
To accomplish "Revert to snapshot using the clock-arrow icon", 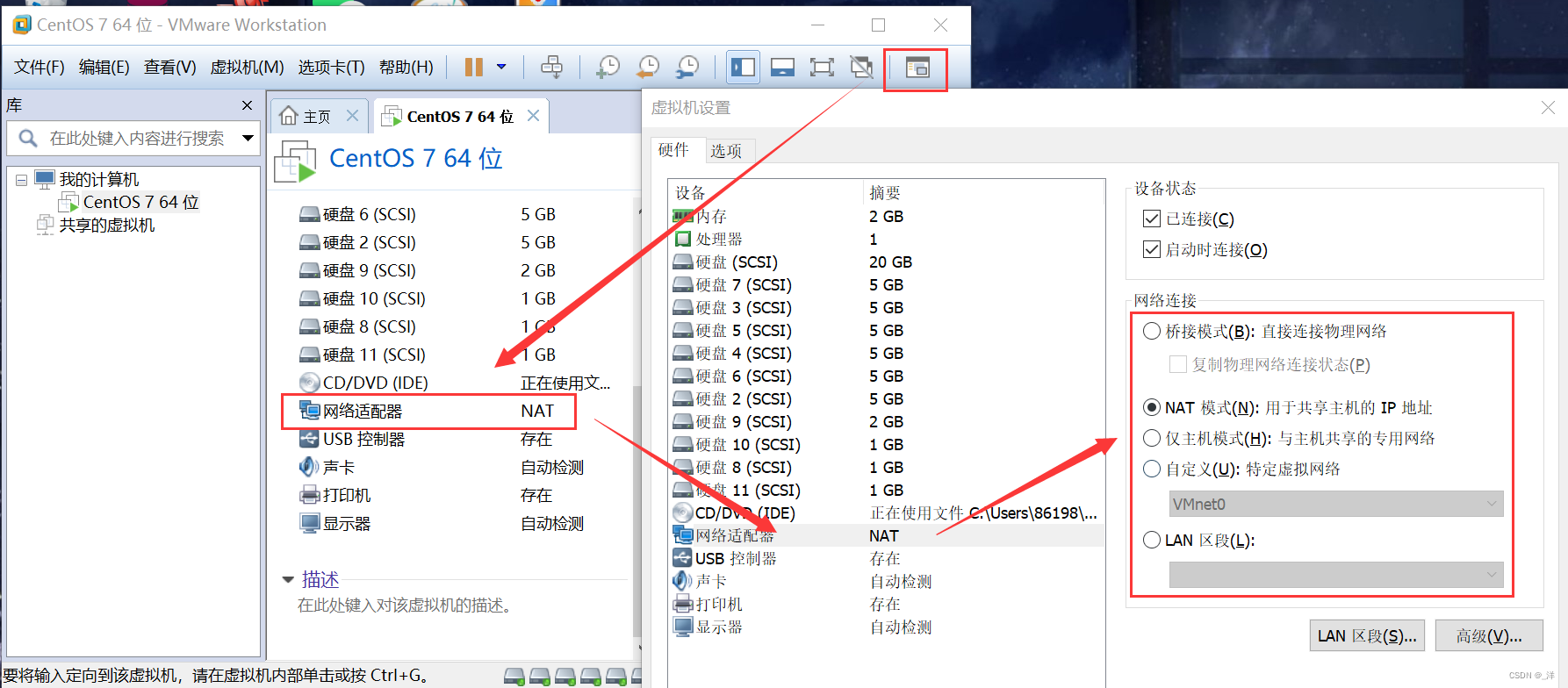I will 648,67.
